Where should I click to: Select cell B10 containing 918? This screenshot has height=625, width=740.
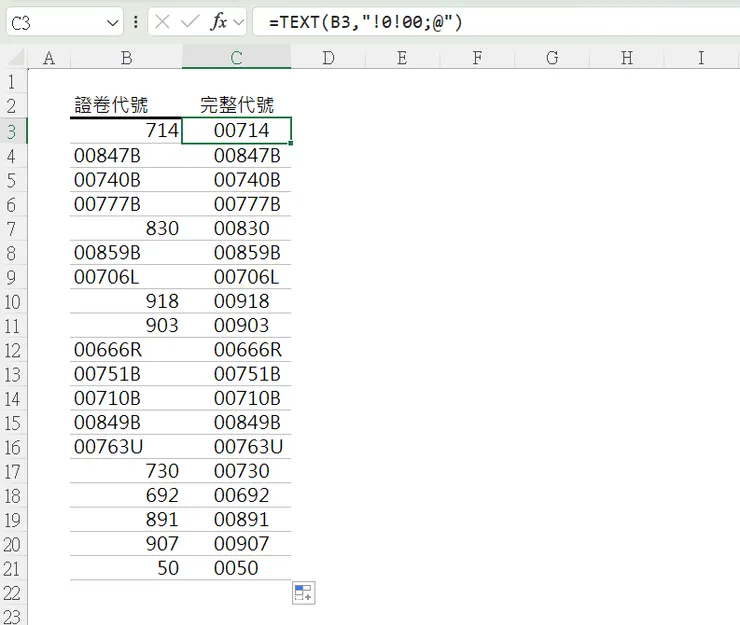126,301
